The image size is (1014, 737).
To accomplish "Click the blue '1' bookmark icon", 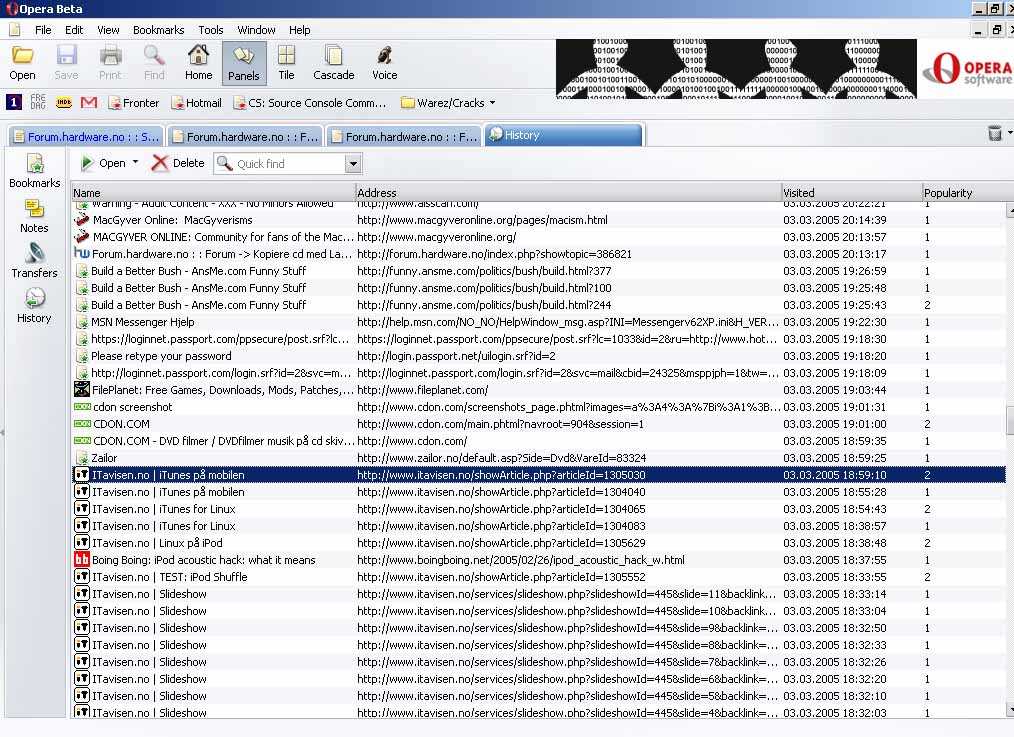I will 14,102.
